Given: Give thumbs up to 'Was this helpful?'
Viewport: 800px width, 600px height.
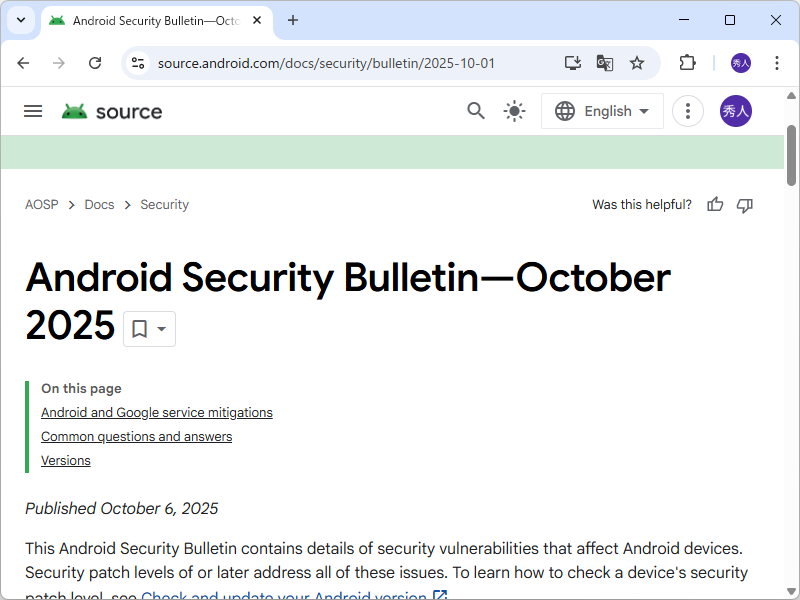Looking at the screenshot, I should tap(714, 204).
